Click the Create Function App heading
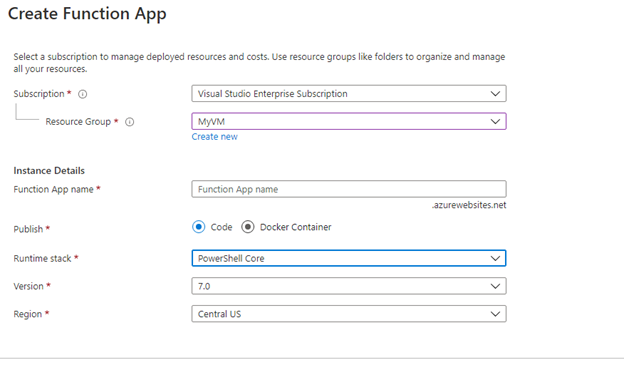This screenshot has width=624, height=365. [x=87, y=14]
